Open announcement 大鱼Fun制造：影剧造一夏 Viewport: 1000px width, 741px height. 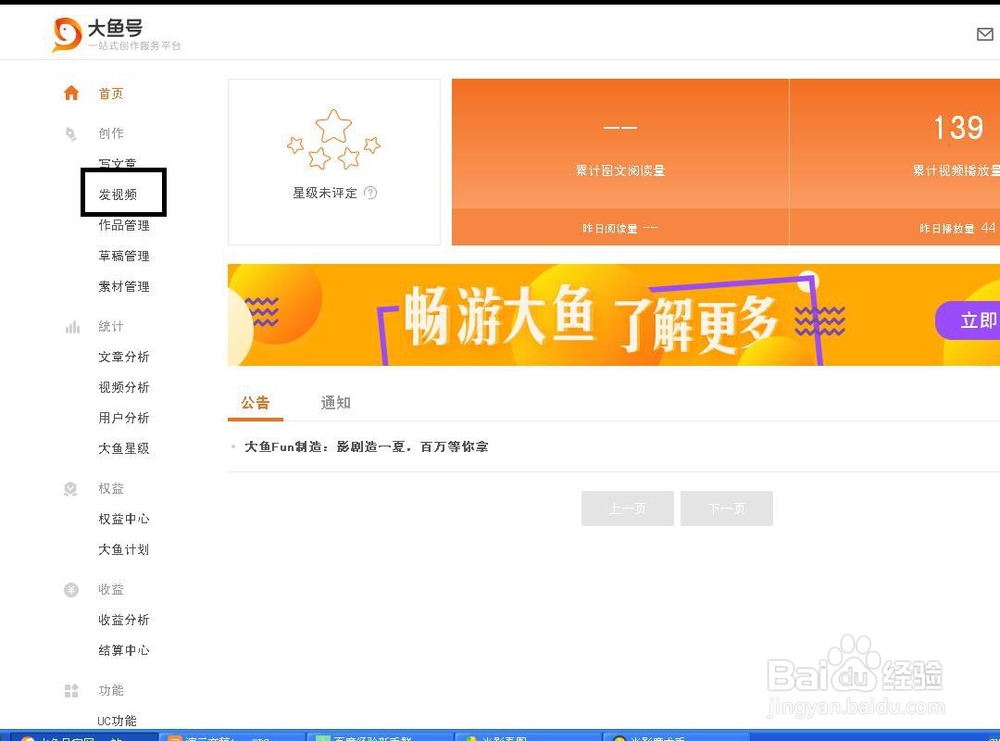point(367,446)
